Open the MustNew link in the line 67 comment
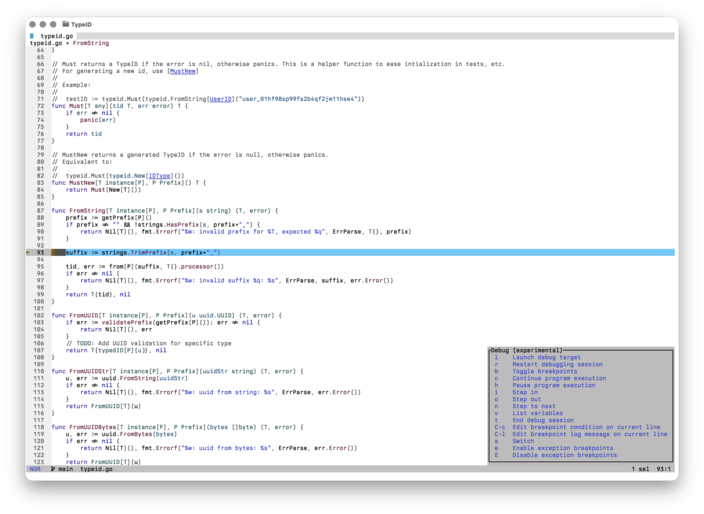The image size is (704, 514). (182, 71)
